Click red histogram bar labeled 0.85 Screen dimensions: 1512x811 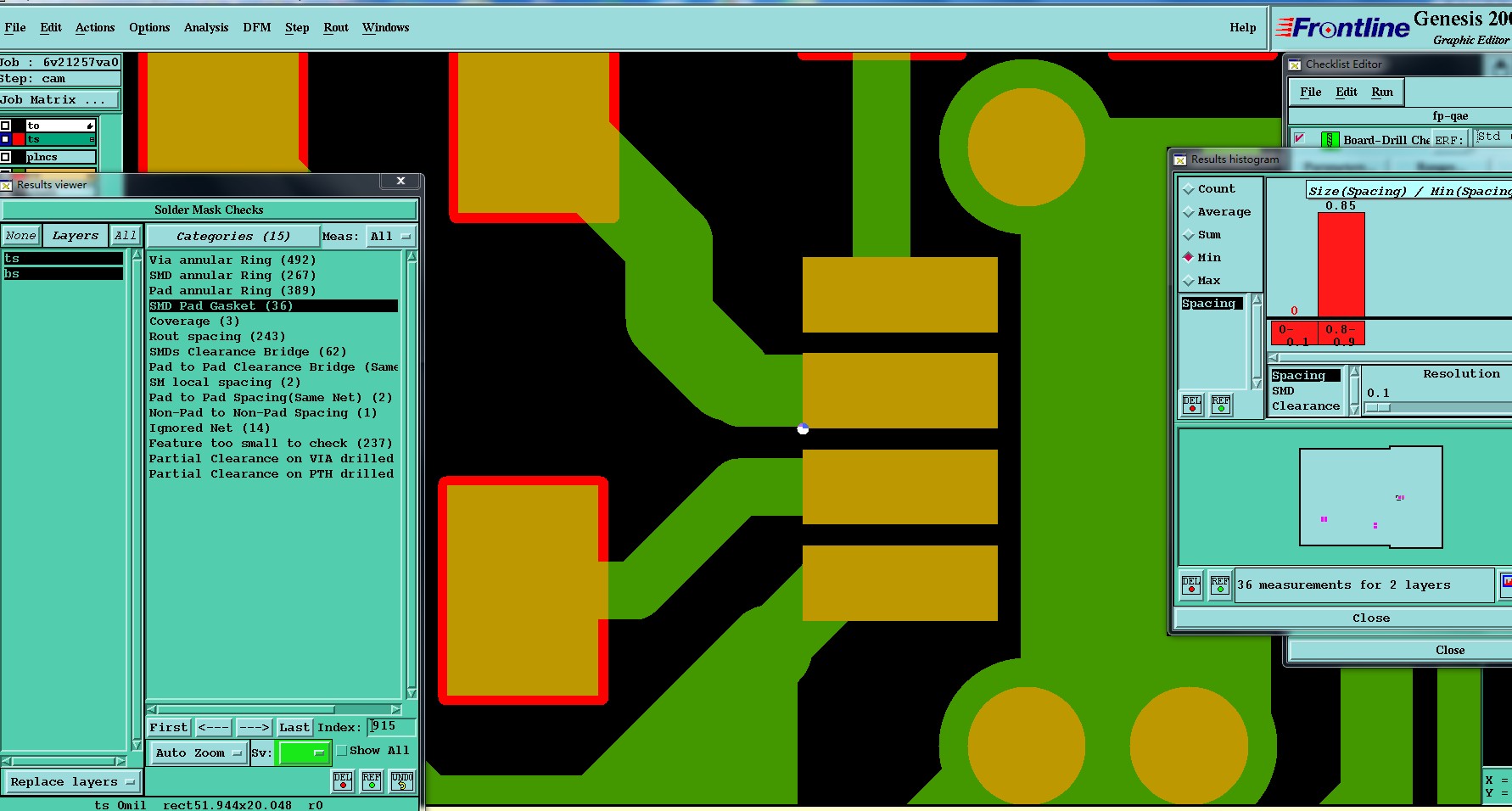pos(1341,264)
